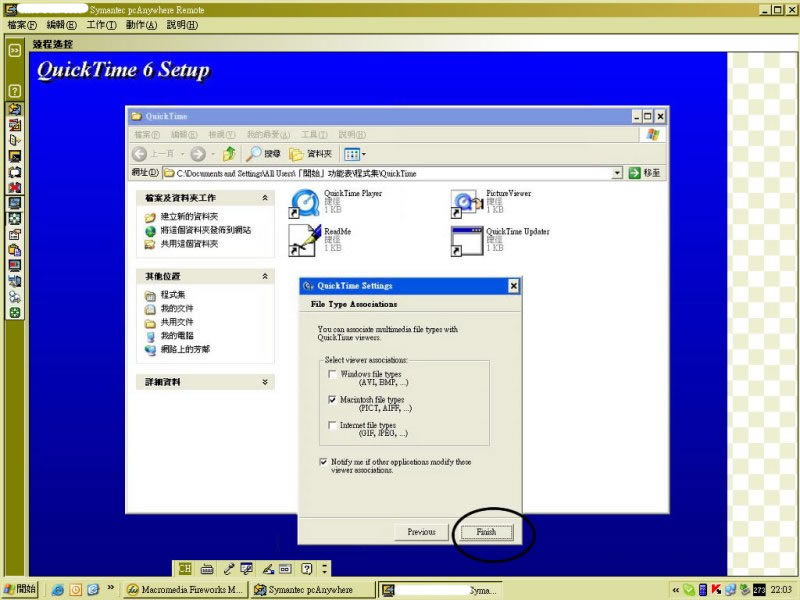Open pcAnywhere help question-mark icon in the sidebar
The image size is (800, 600).
(x=15, y=91)
